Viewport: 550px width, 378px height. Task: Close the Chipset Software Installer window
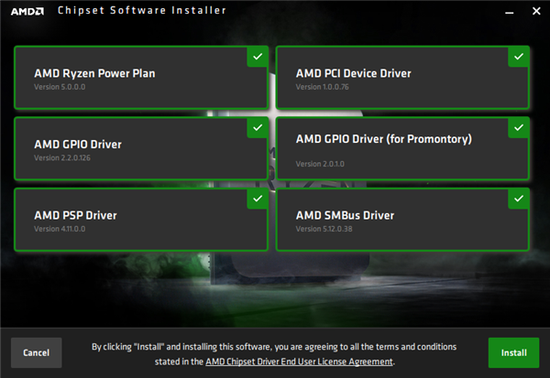(536, 11)
